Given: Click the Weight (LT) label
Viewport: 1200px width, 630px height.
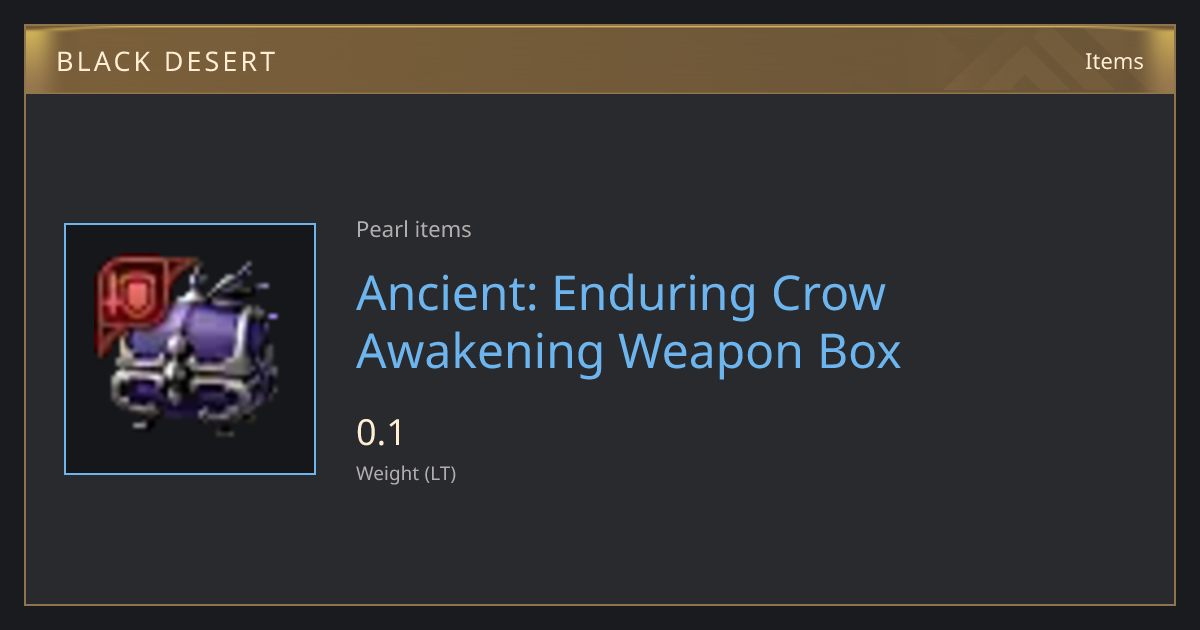Looking at the screenshot, I should 406,473.
